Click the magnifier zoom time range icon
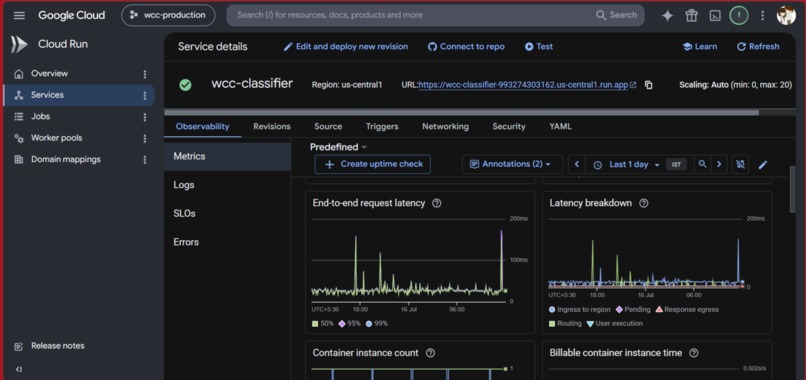The height and width of the screenshot is (380, 806). (702, 165)
